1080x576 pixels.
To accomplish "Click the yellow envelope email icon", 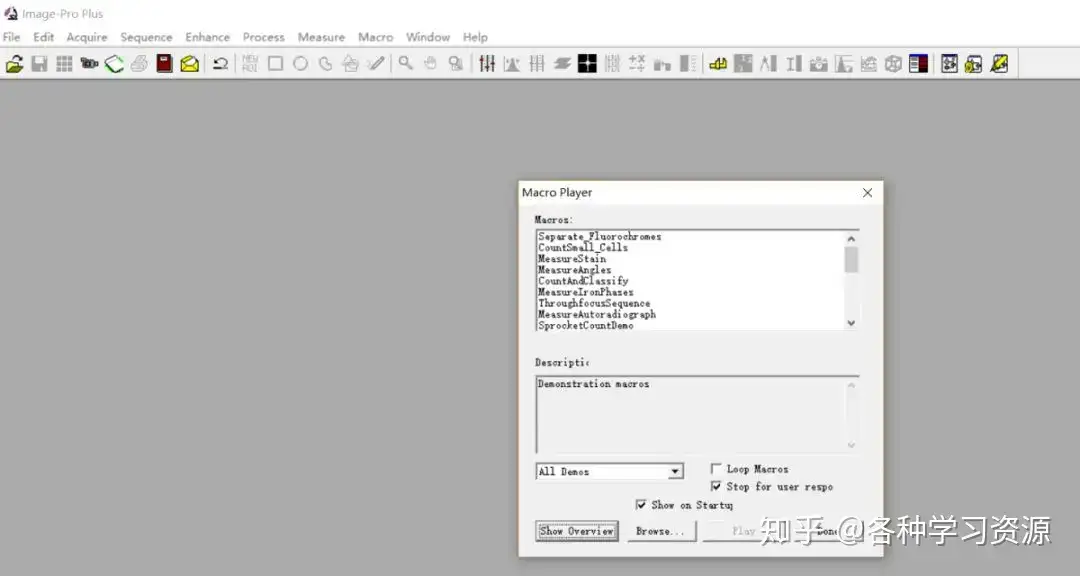I will (x=189, y=64).
